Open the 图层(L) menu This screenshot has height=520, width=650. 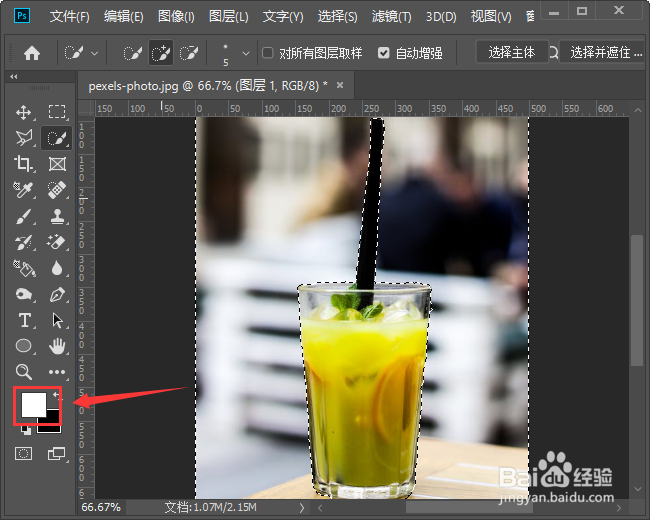coord(228,17)
